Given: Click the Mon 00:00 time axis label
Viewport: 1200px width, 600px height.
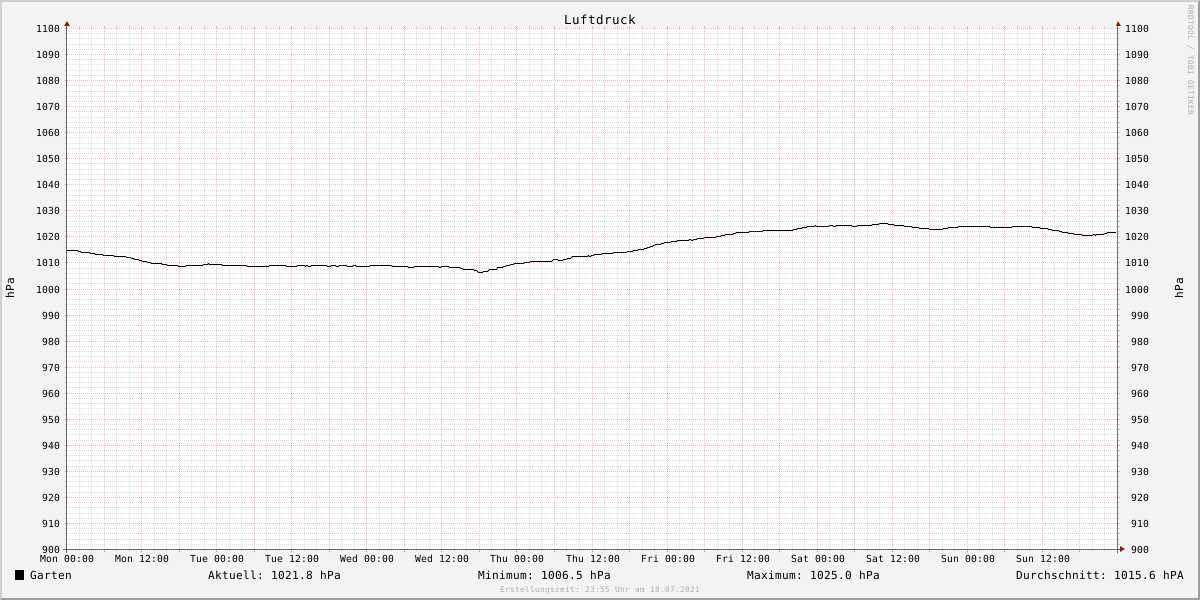Looking at the screenshot, I should [67, 559].
